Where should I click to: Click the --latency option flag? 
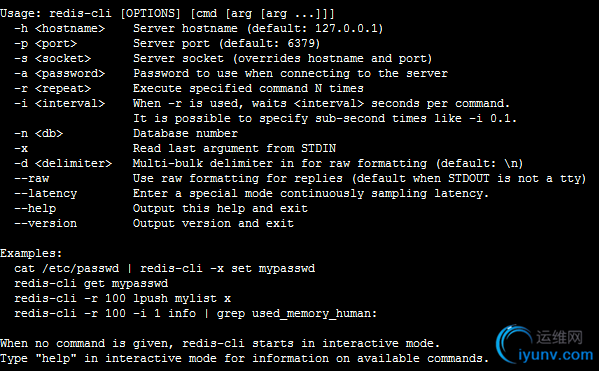click(x=45, y=194)
